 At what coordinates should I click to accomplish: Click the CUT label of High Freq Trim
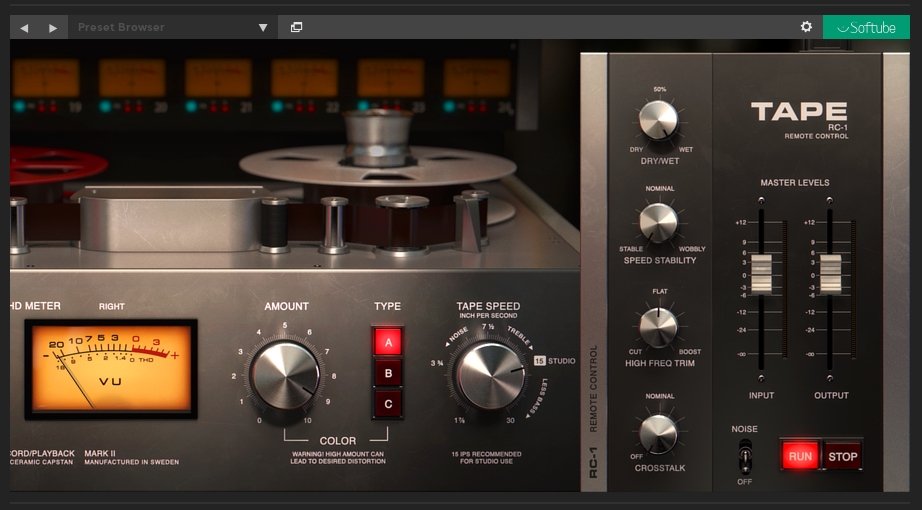pyautogui.click(x=635, y=352)
